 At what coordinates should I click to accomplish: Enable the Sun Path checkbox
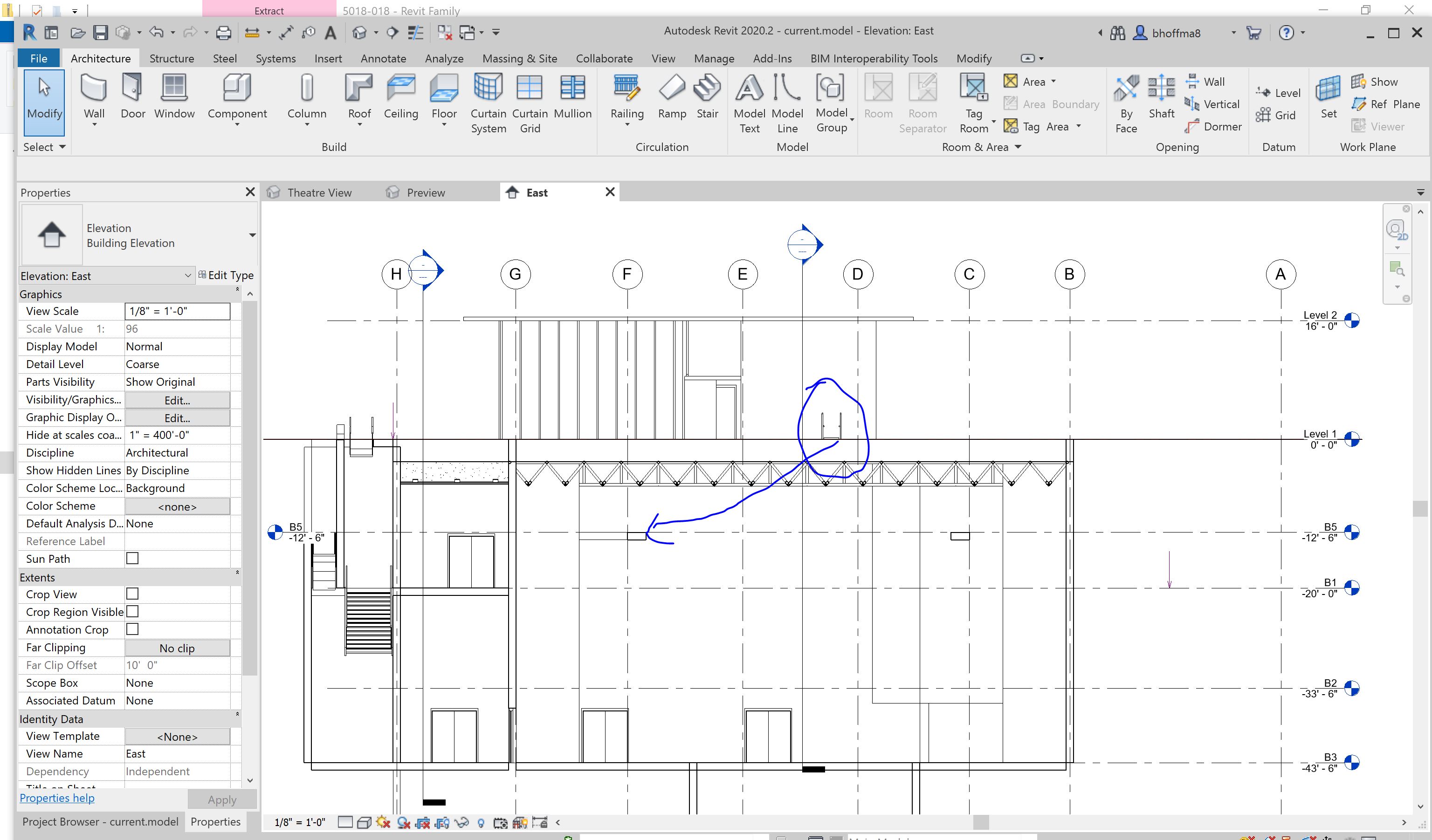[x=132, y=558]
